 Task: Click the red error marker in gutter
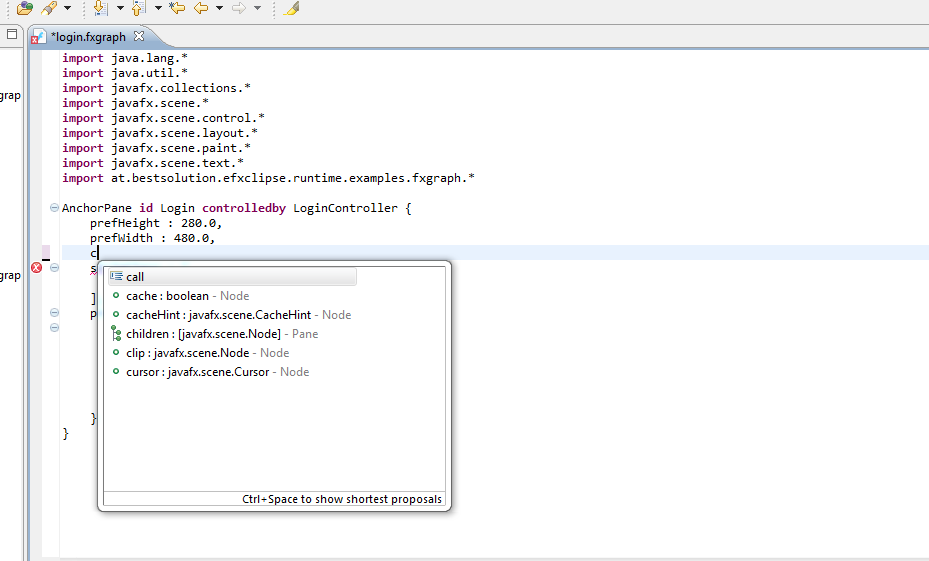click(37, 268)
